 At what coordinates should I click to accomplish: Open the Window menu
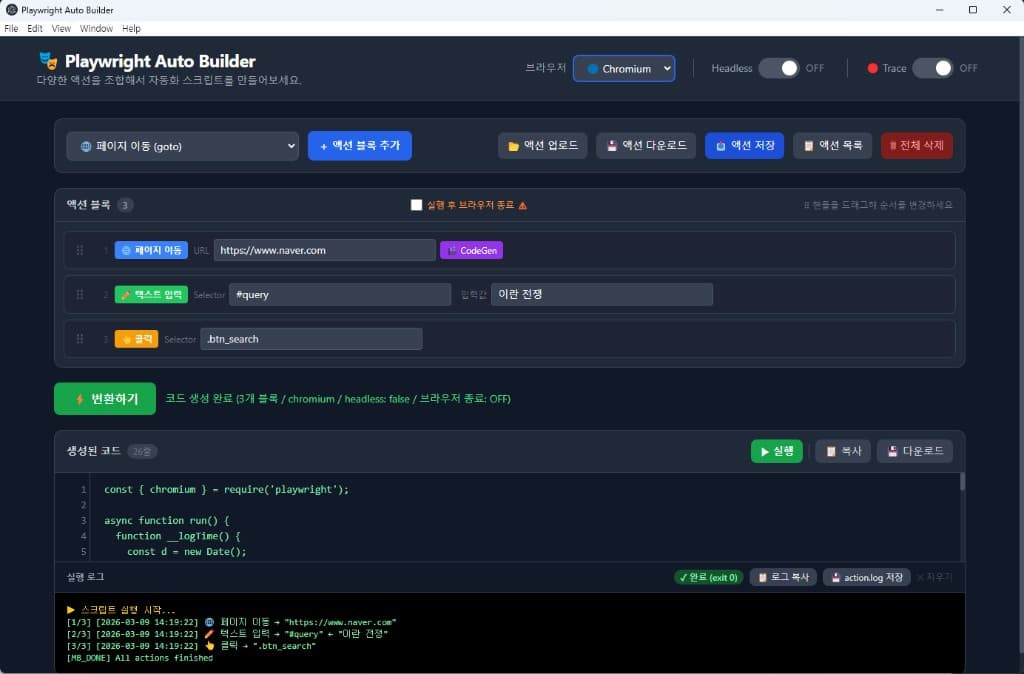pos(96,29)
